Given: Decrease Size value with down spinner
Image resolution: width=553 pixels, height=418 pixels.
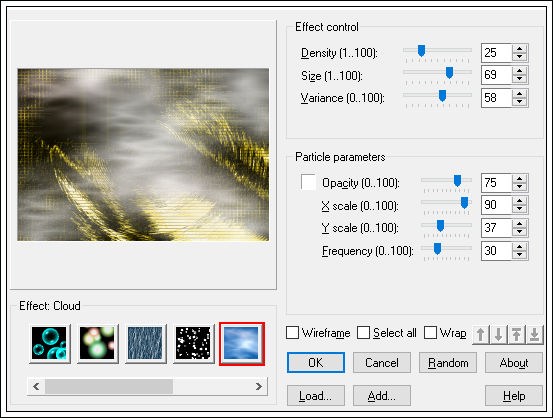Looking at the screenshot, I should click(x=519, y=79).
